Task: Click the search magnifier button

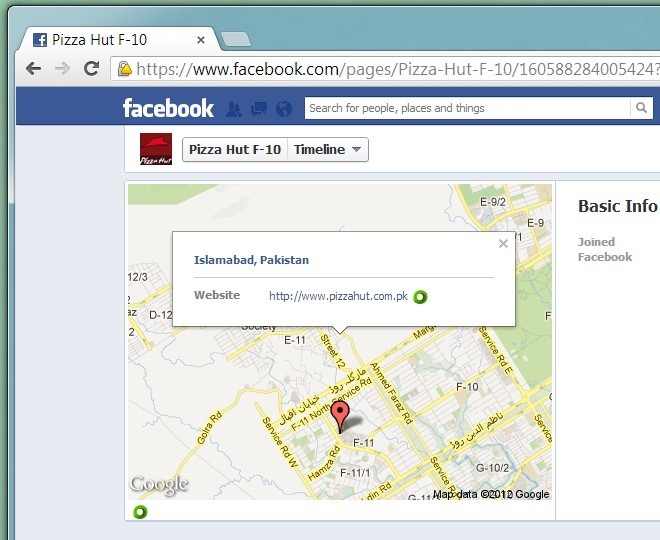Action: coord(641,108)
